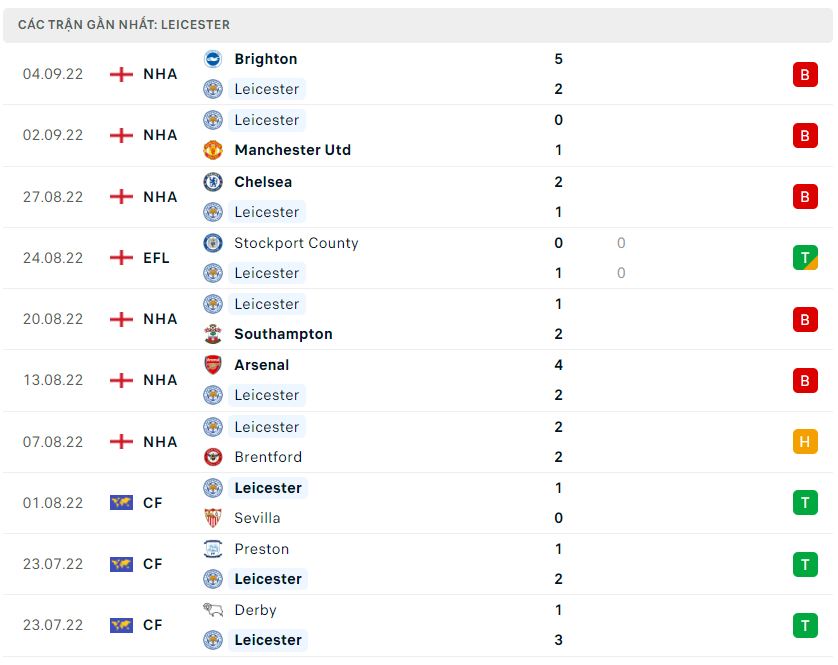Image resolution: width=838 pixels, height=665 pixels.
Task: Click the green T badge for Sevilla match
Action: 805,503
